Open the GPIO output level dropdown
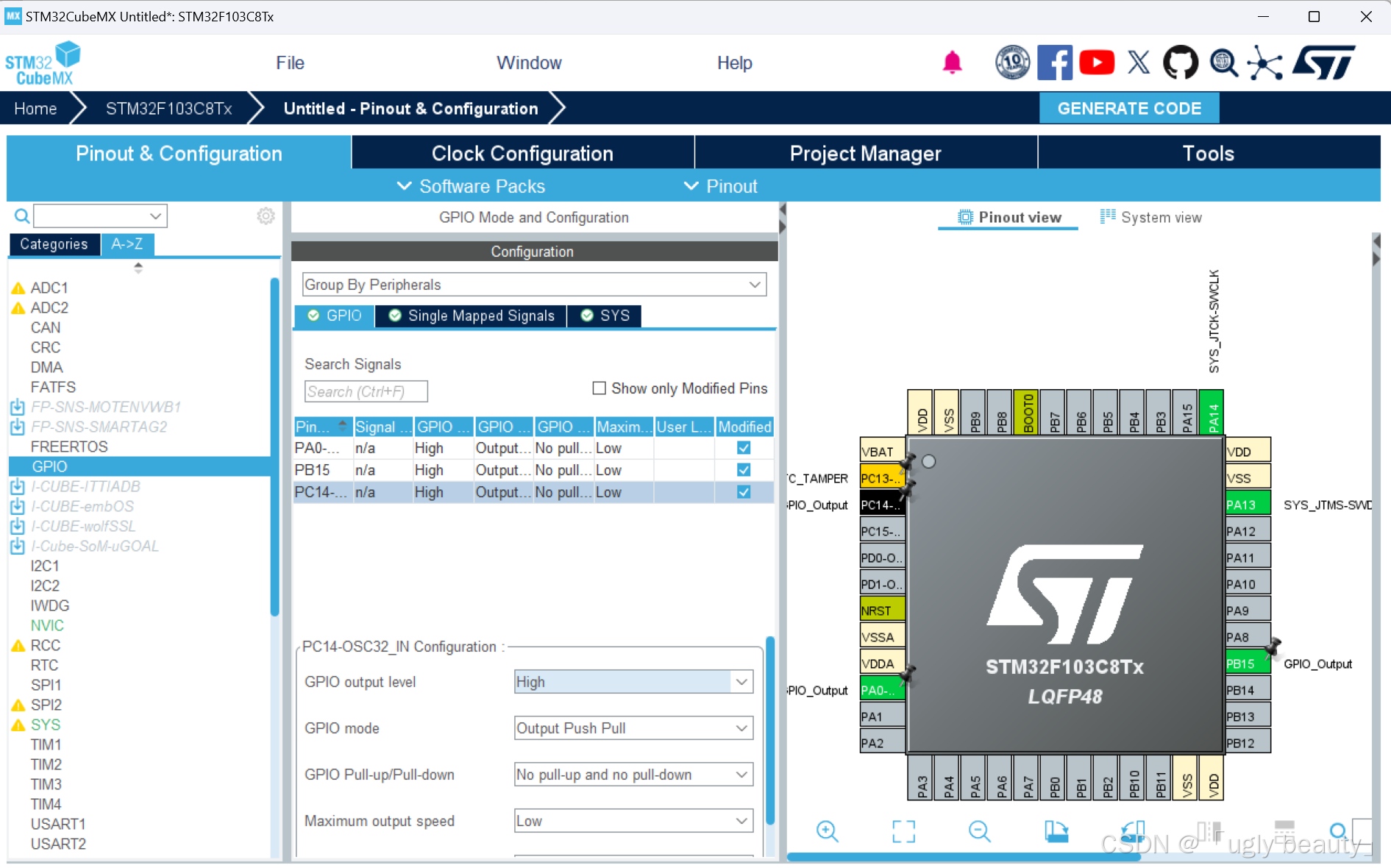Viewport: 1391px width, 868px height. [633, 682]
